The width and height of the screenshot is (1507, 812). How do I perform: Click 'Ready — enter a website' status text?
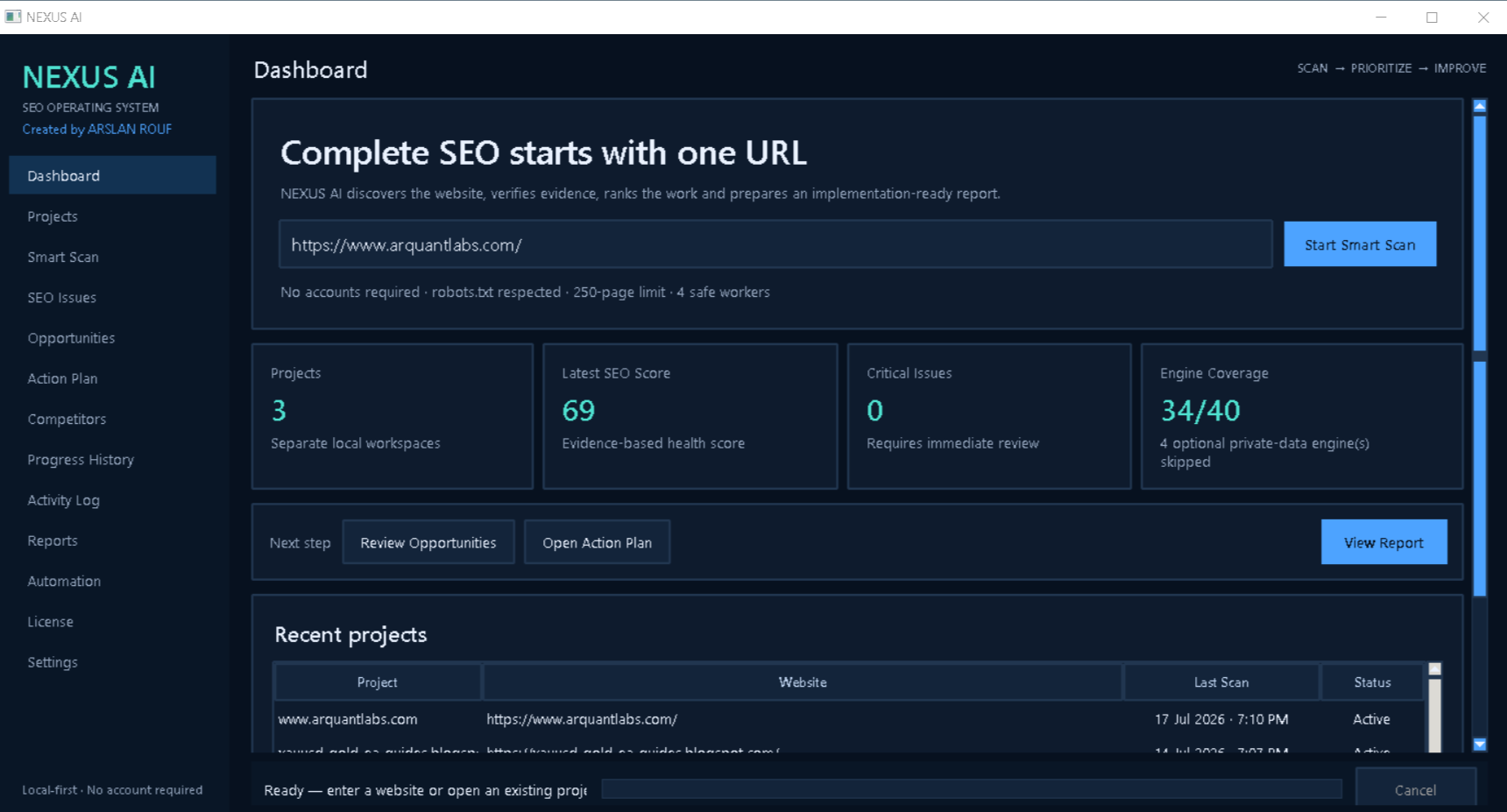pos(426,790)
